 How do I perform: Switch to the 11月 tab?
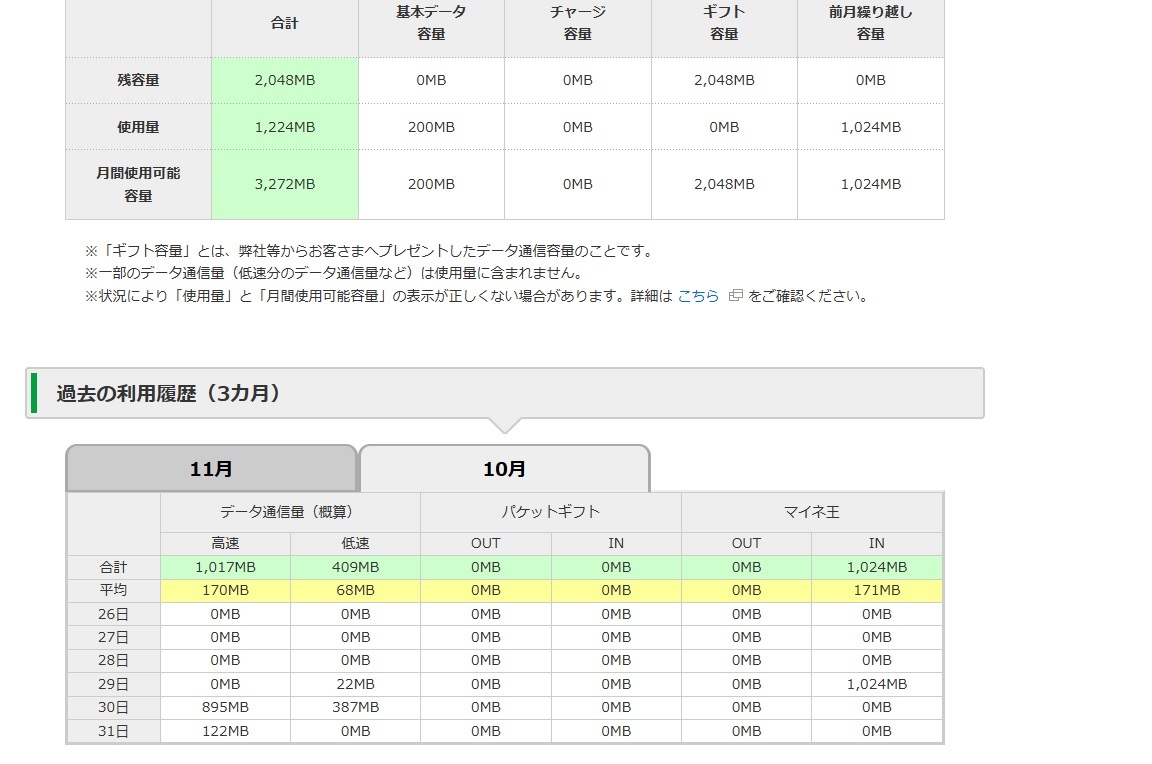pos(211,468)
